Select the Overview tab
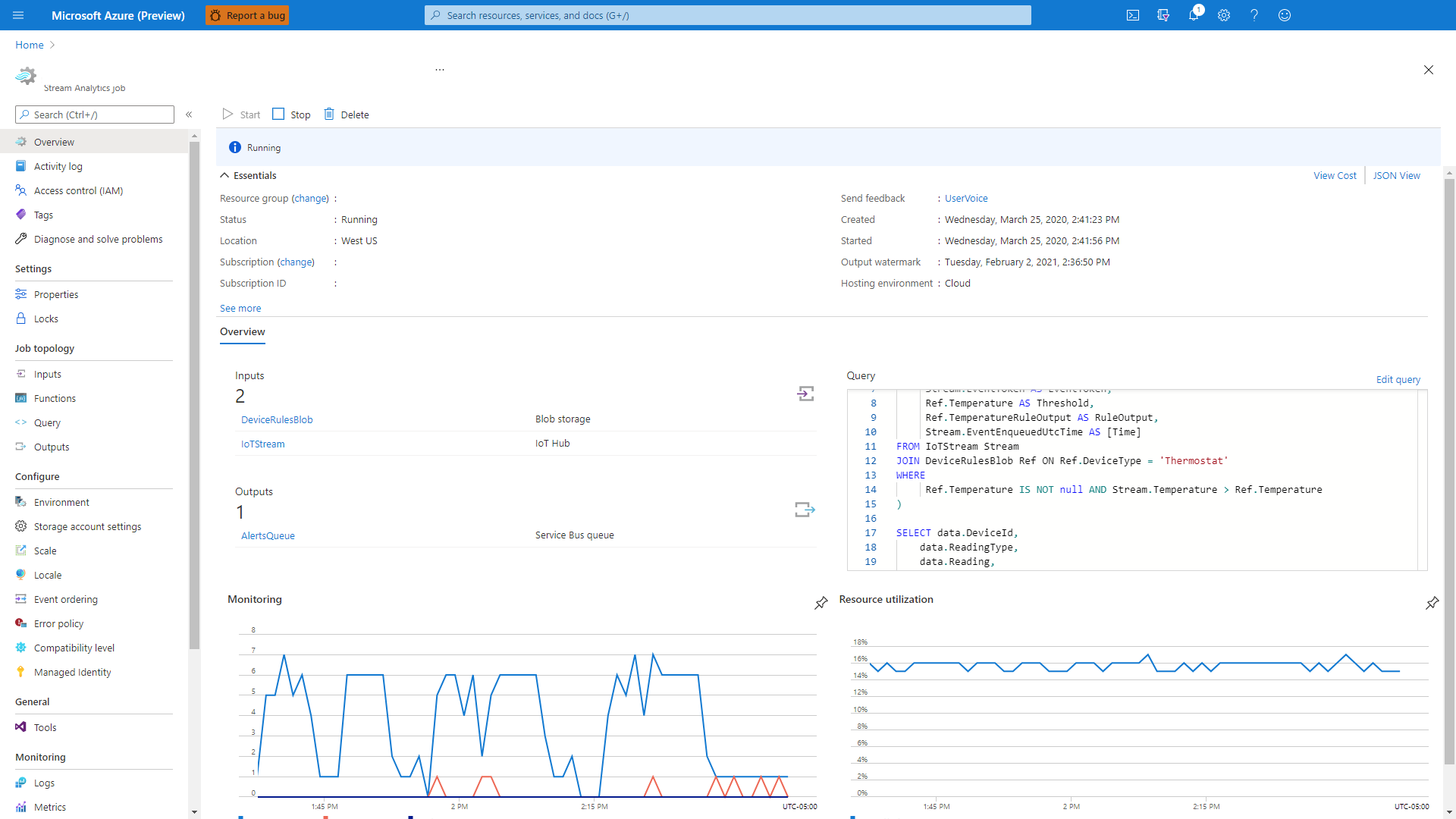This screenshot has width=1456, height=819. coord(241,331)
